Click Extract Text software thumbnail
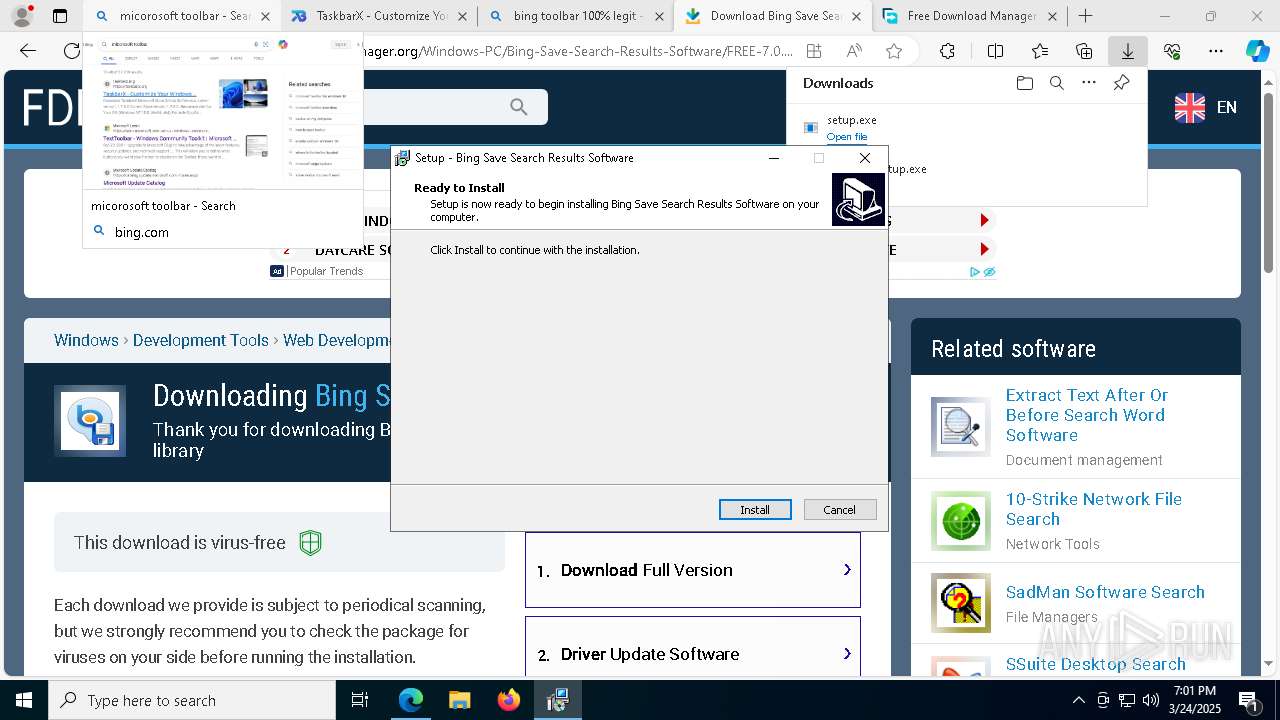 tap(961, 427)
